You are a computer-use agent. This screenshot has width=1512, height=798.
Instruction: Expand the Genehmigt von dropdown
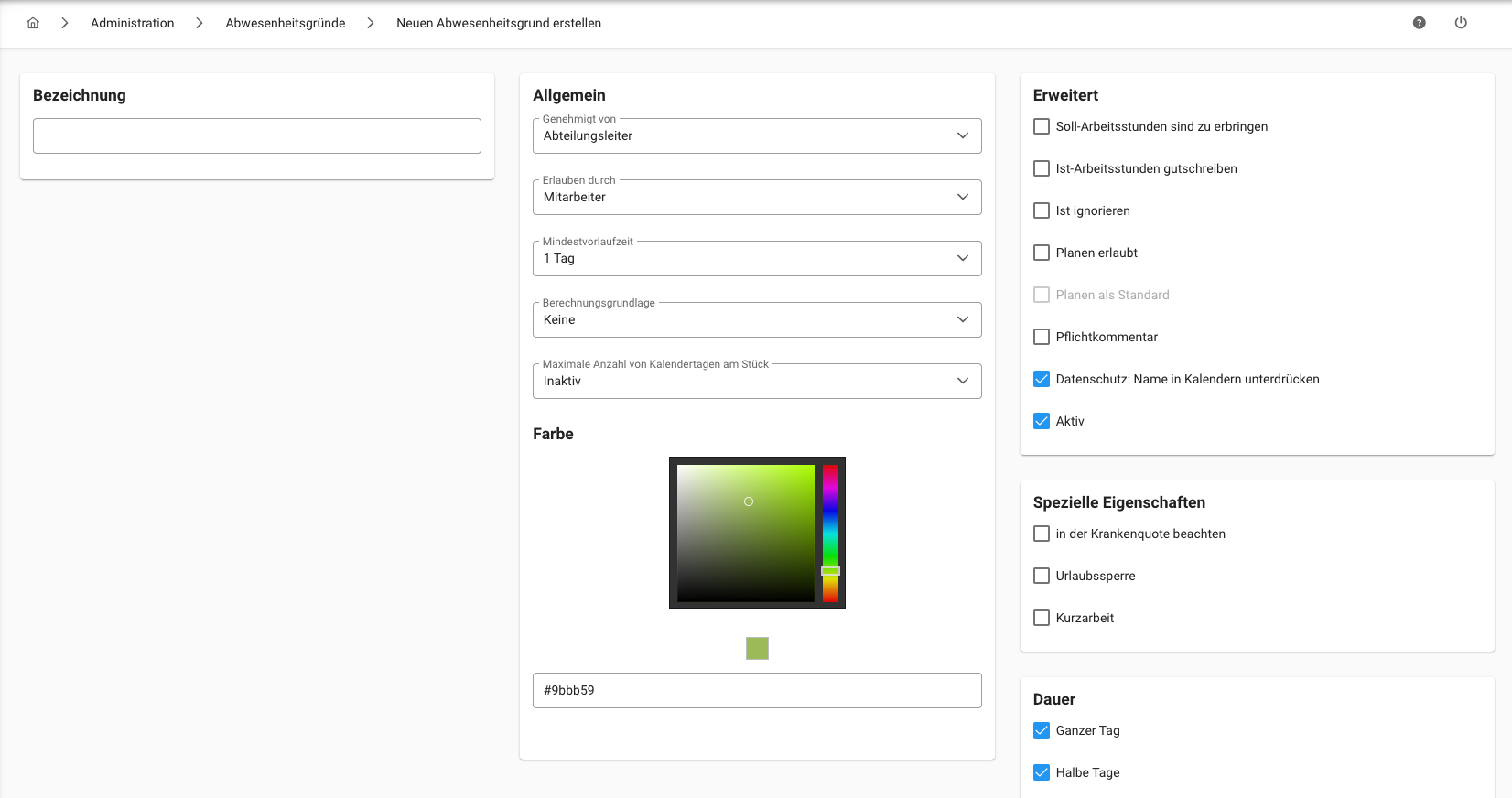coord(756,135)
